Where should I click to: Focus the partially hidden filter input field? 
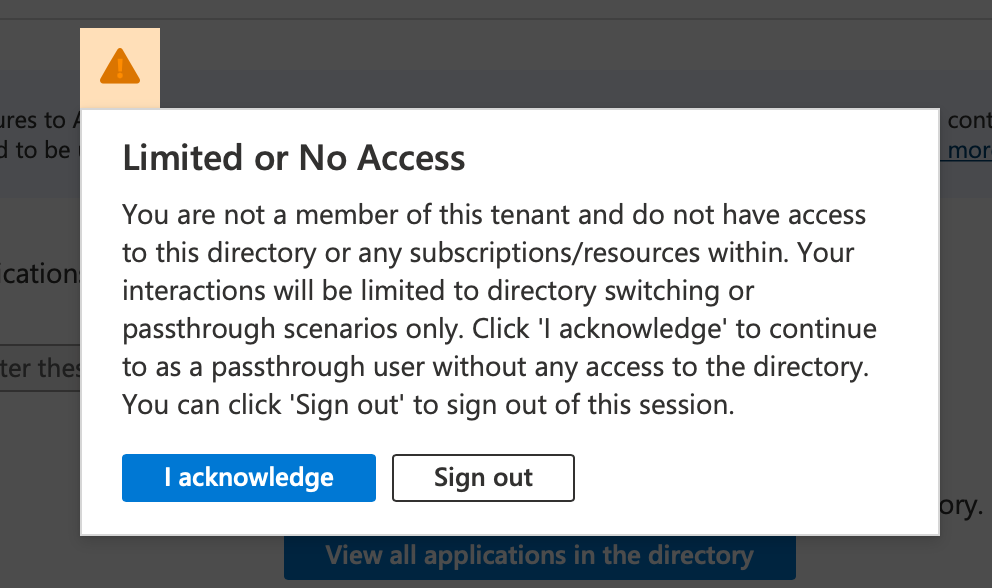point(40,368)
